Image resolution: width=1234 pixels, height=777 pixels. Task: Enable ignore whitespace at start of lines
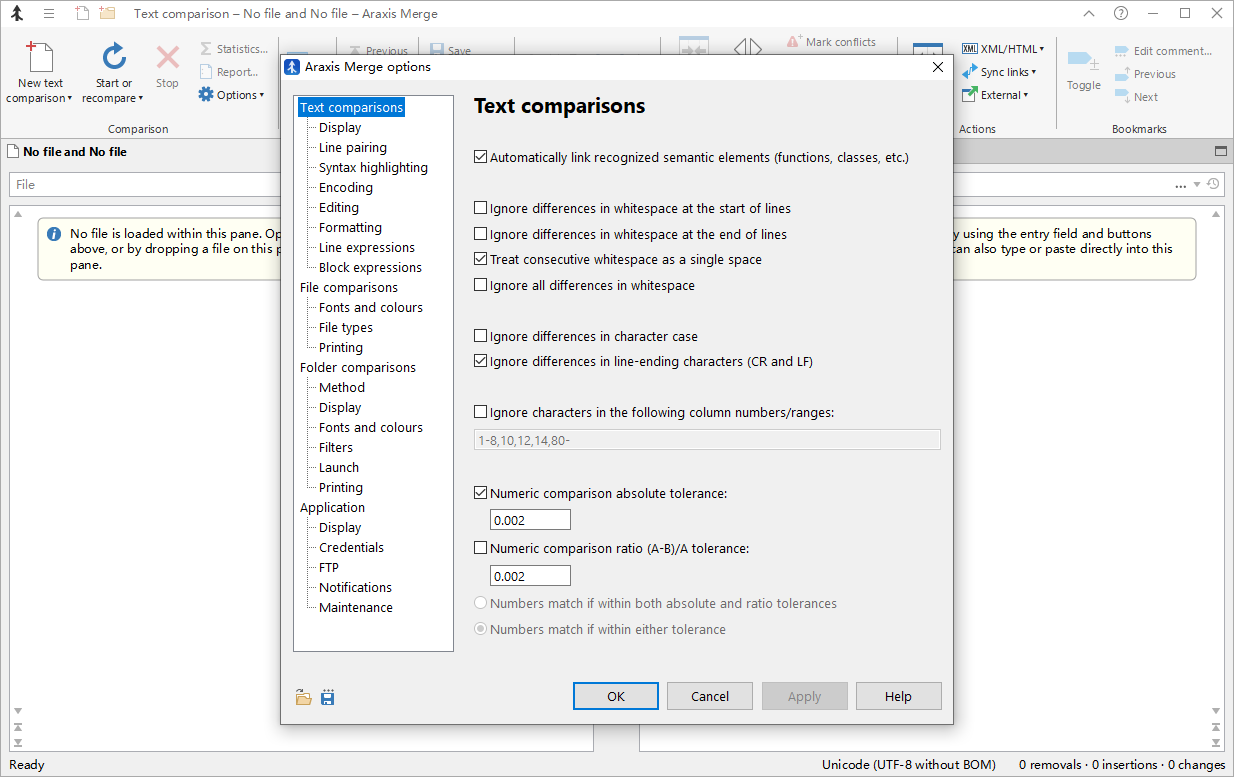click(481, 209)
